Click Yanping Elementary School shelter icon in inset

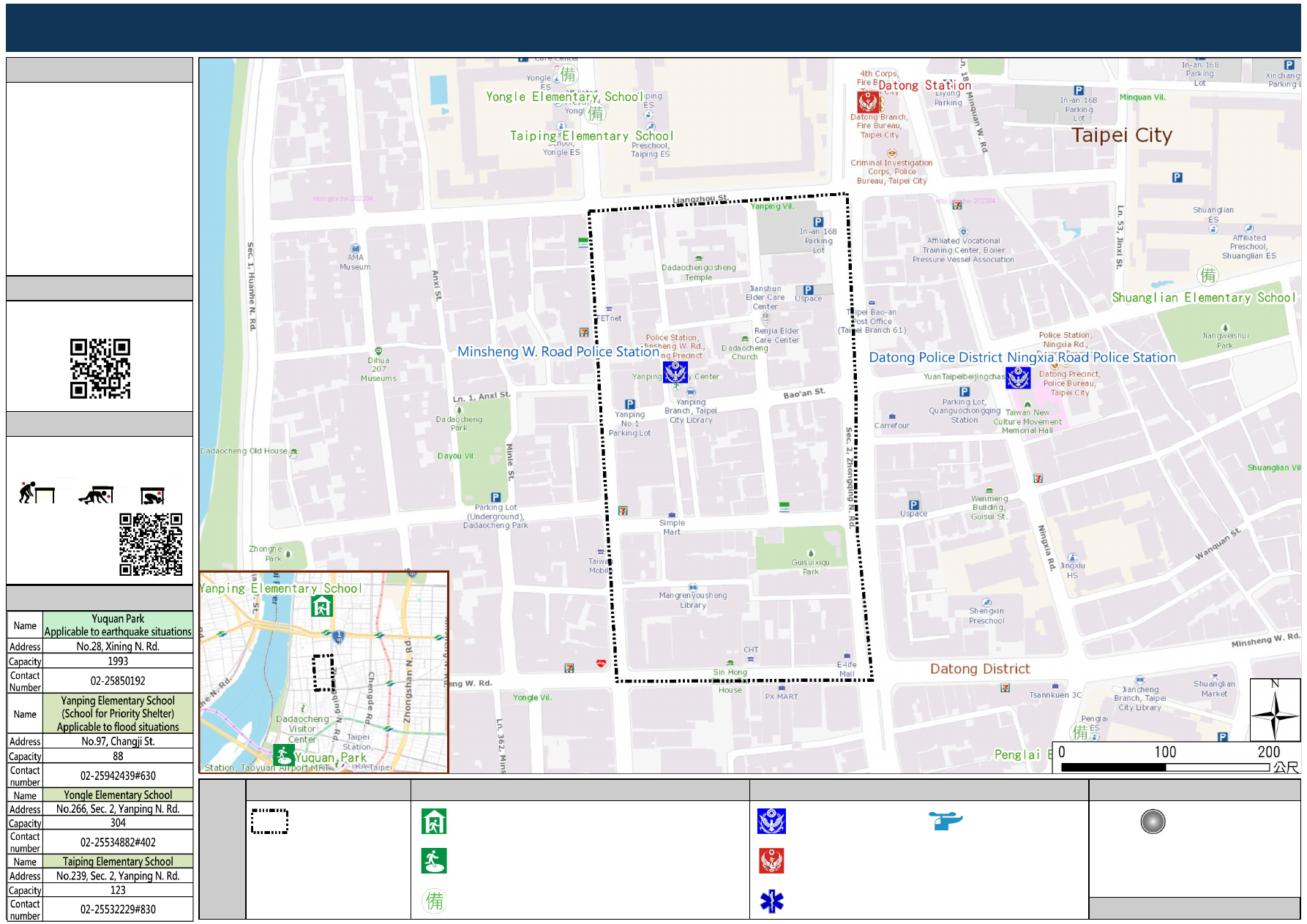(x=322, y=606)
